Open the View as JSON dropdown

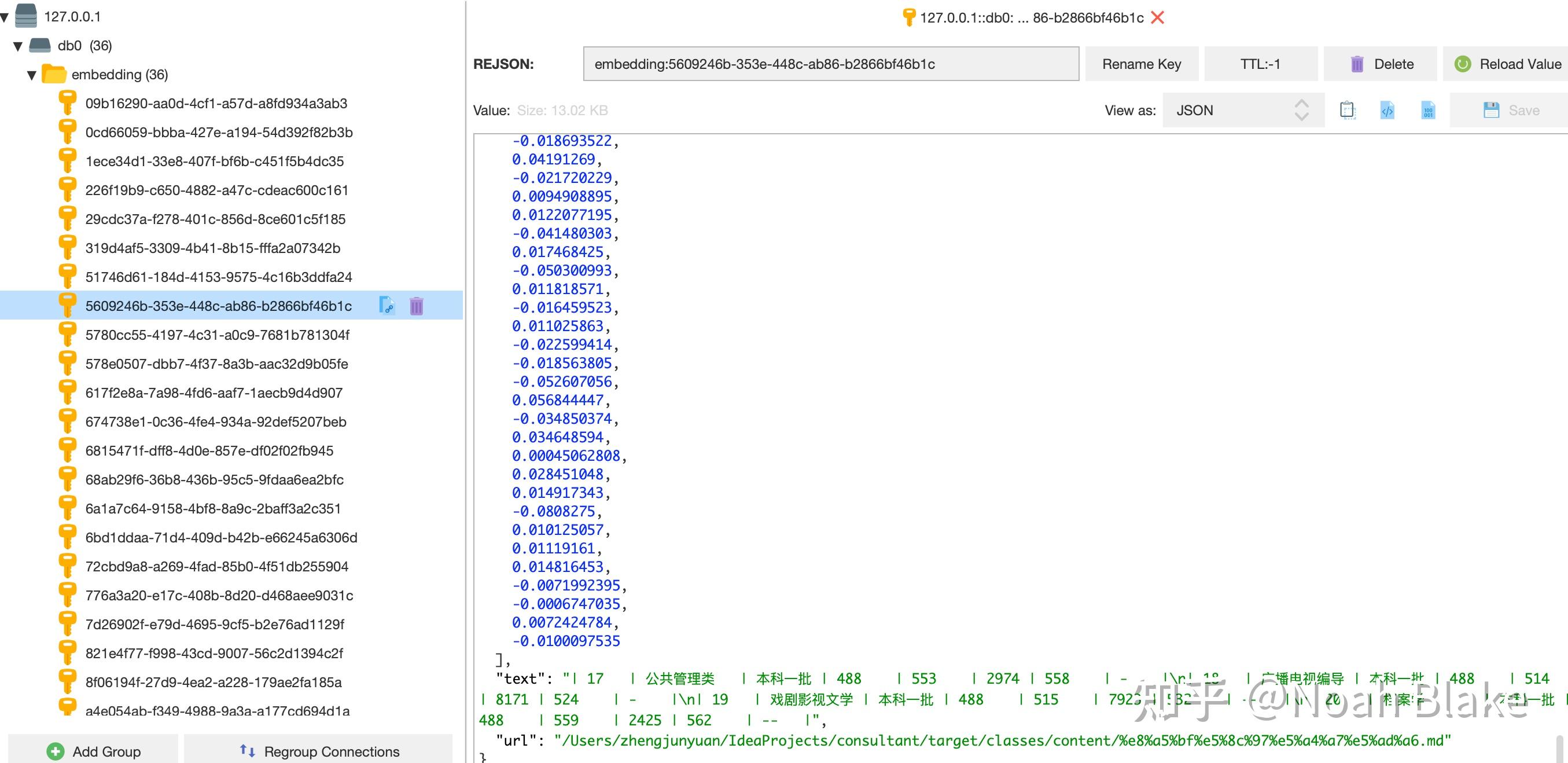point(1242,110)
